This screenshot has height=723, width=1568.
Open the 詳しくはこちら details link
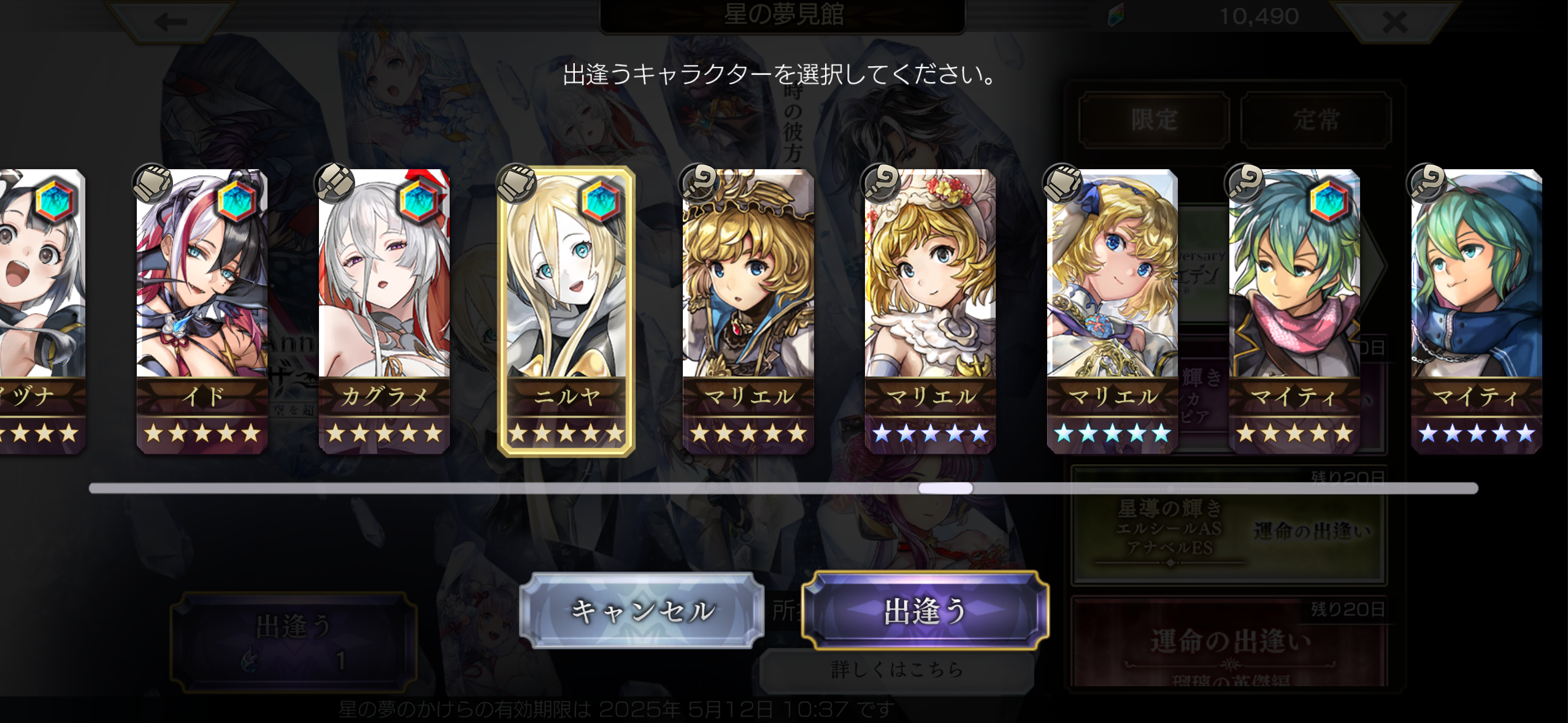click(x=897, y=669)
